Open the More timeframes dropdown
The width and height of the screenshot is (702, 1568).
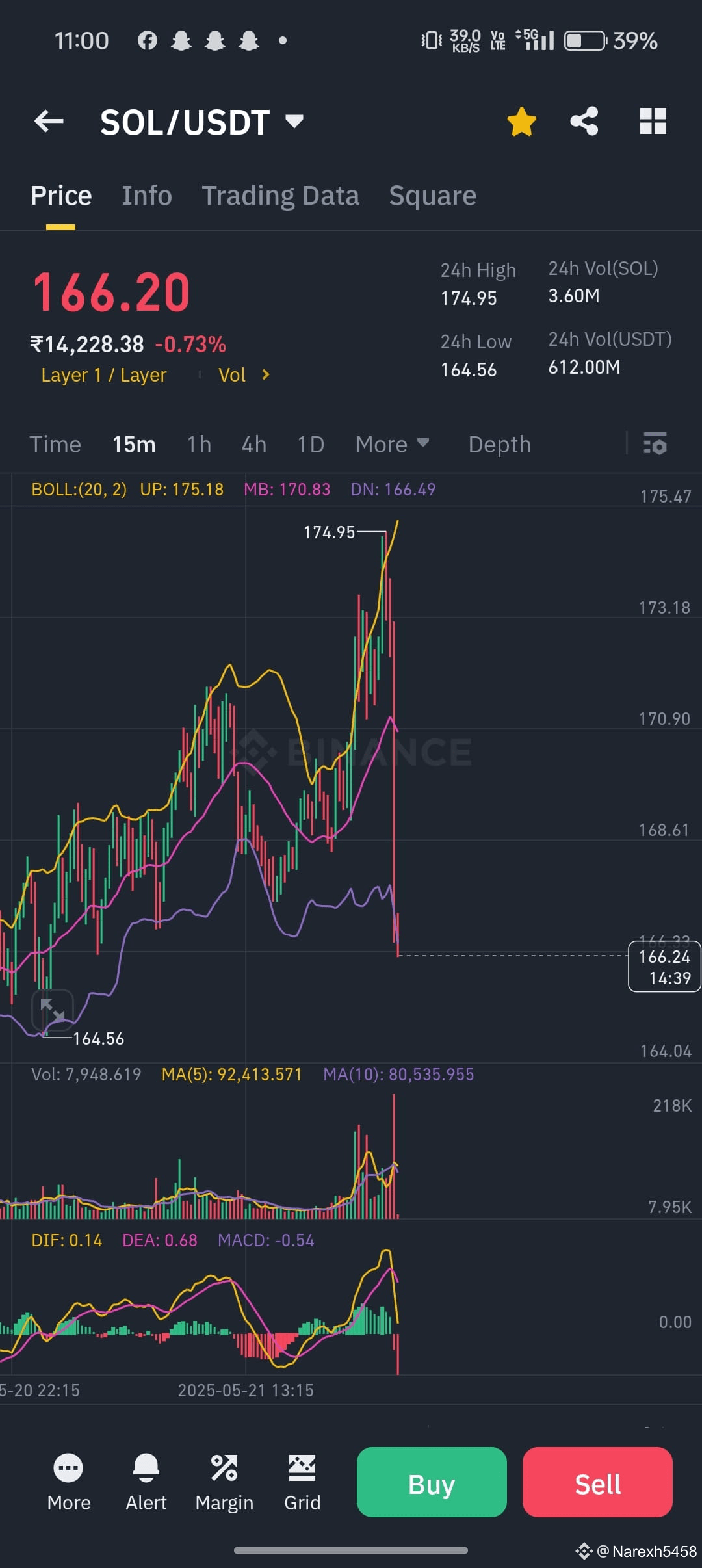(x=392, y=445)
